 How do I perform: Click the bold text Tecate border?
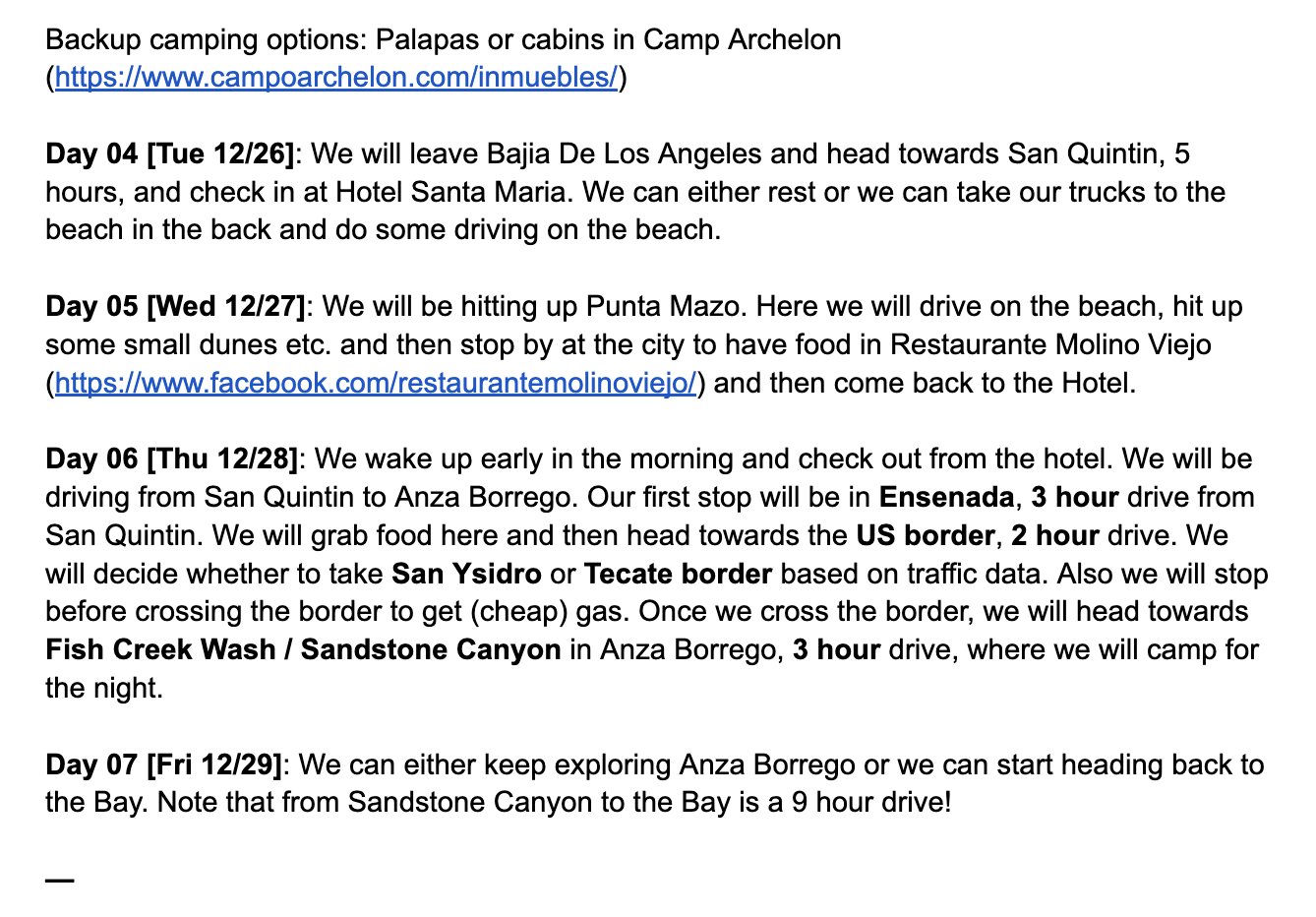(678, 575)
